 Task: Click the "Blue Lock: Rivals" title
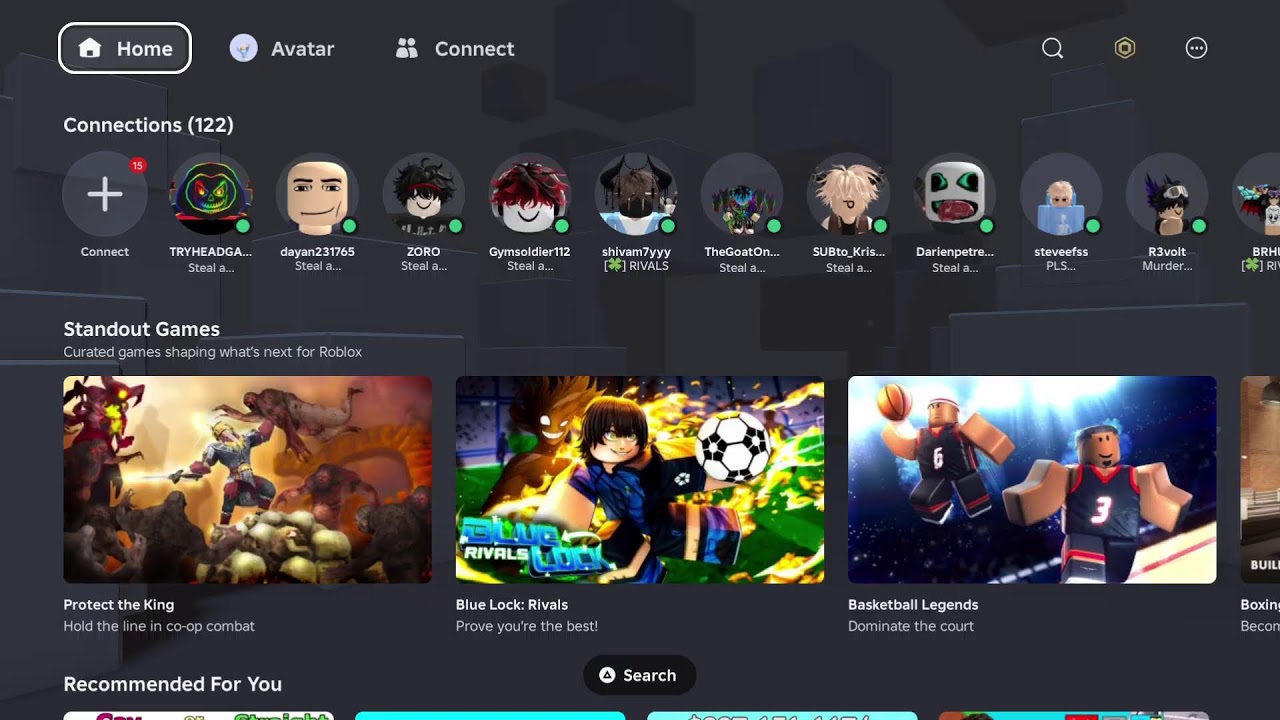[512, 605]
